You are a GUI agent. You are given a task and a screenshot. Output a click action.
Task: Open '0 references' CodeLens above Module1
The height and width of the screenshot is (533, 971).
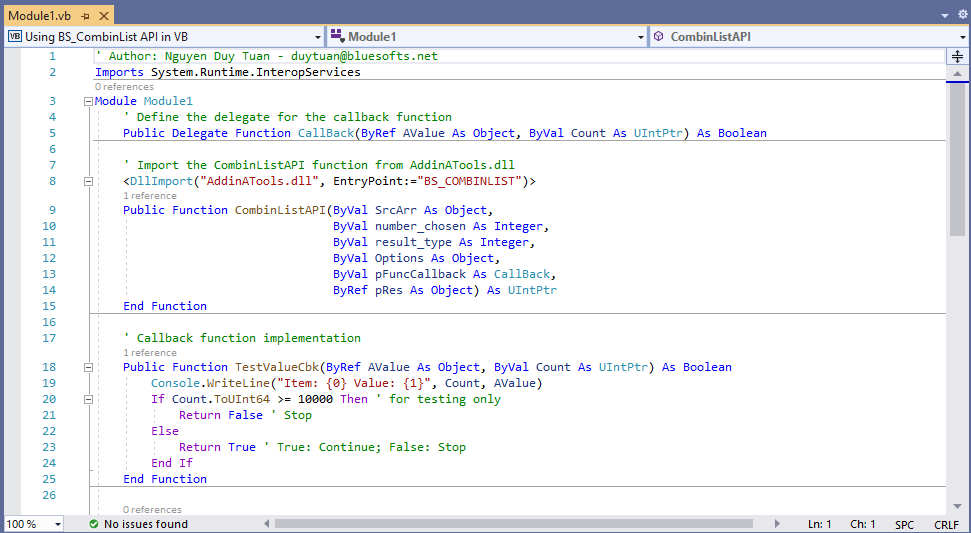(x=124, y=87)
